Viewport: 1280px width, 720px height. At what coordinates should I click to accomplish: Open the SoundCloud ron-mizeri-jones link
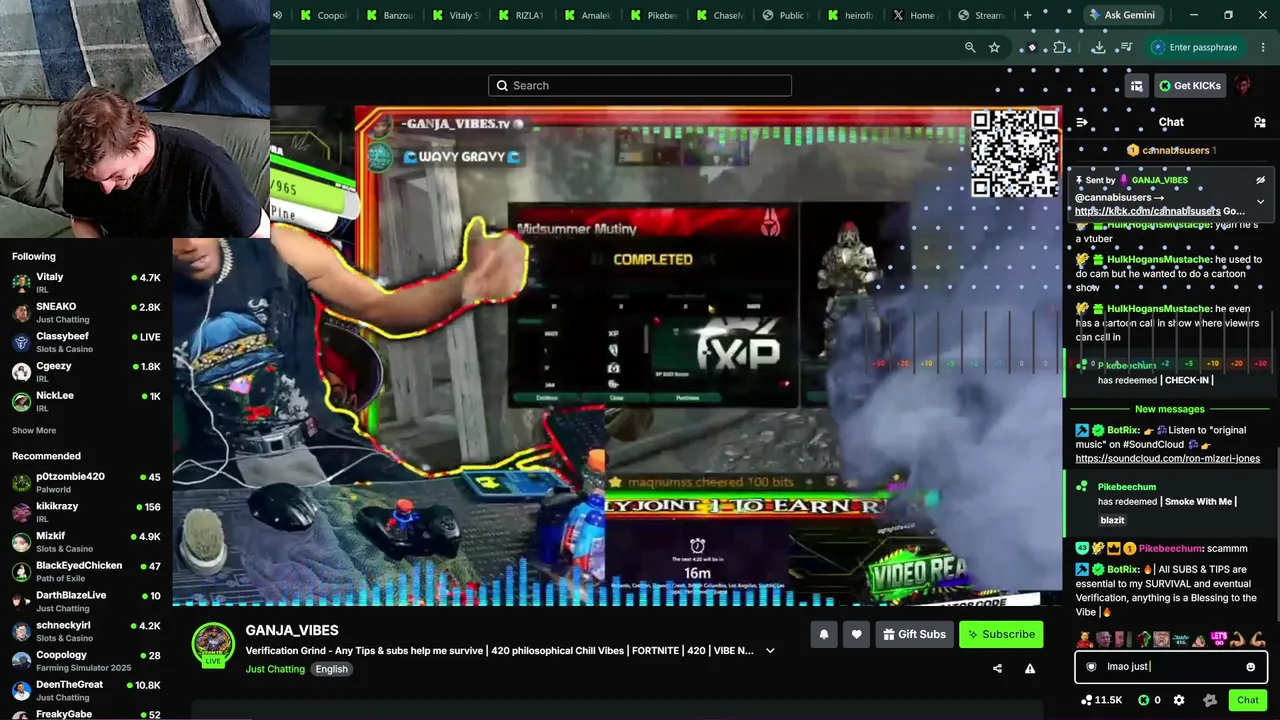pos(1167,459)
